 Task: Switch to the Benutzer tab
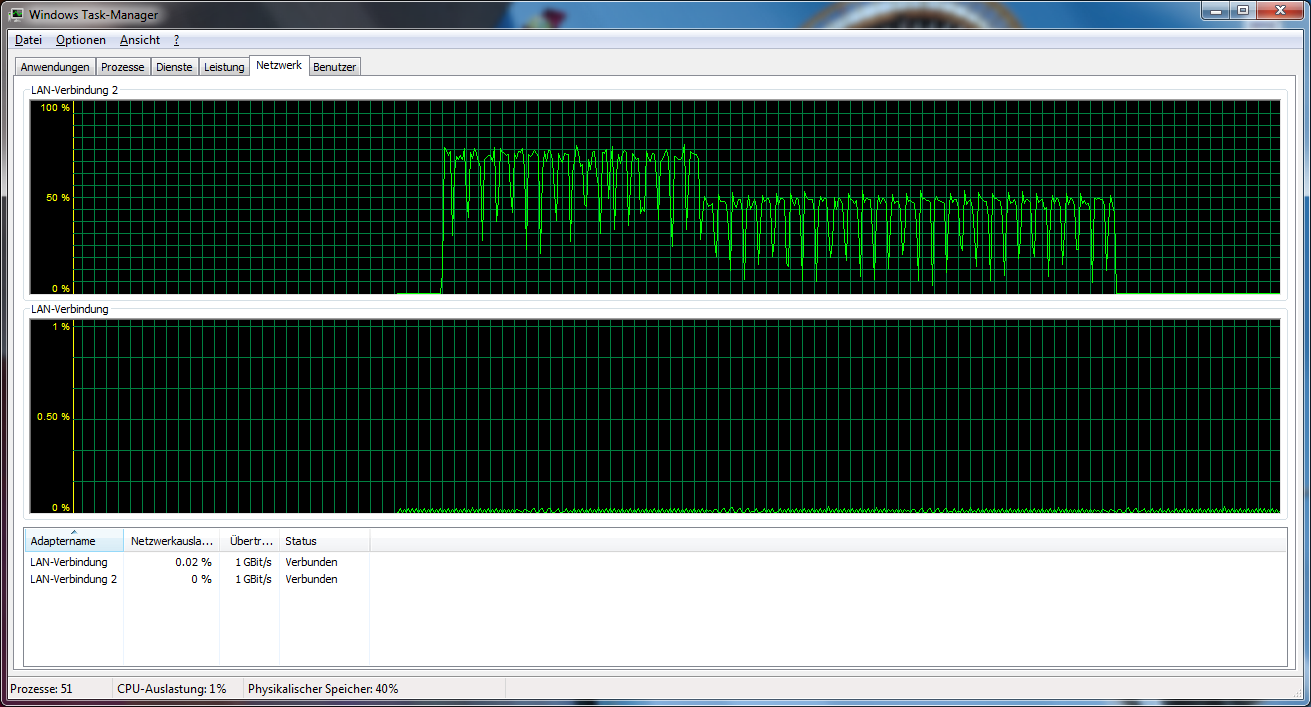point(335,67)
